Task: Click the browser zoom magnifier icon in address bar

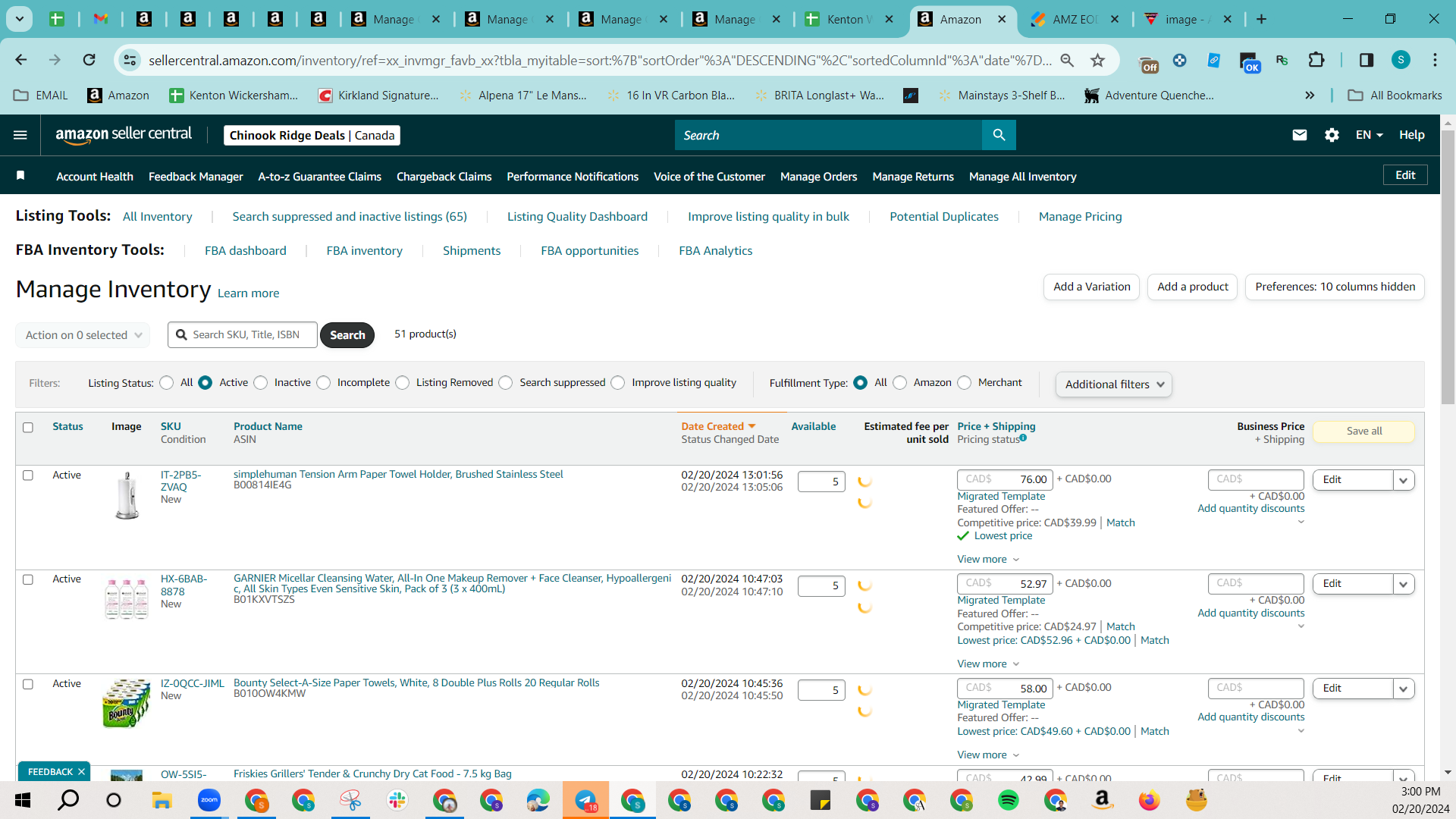Action: point(1067,60)
